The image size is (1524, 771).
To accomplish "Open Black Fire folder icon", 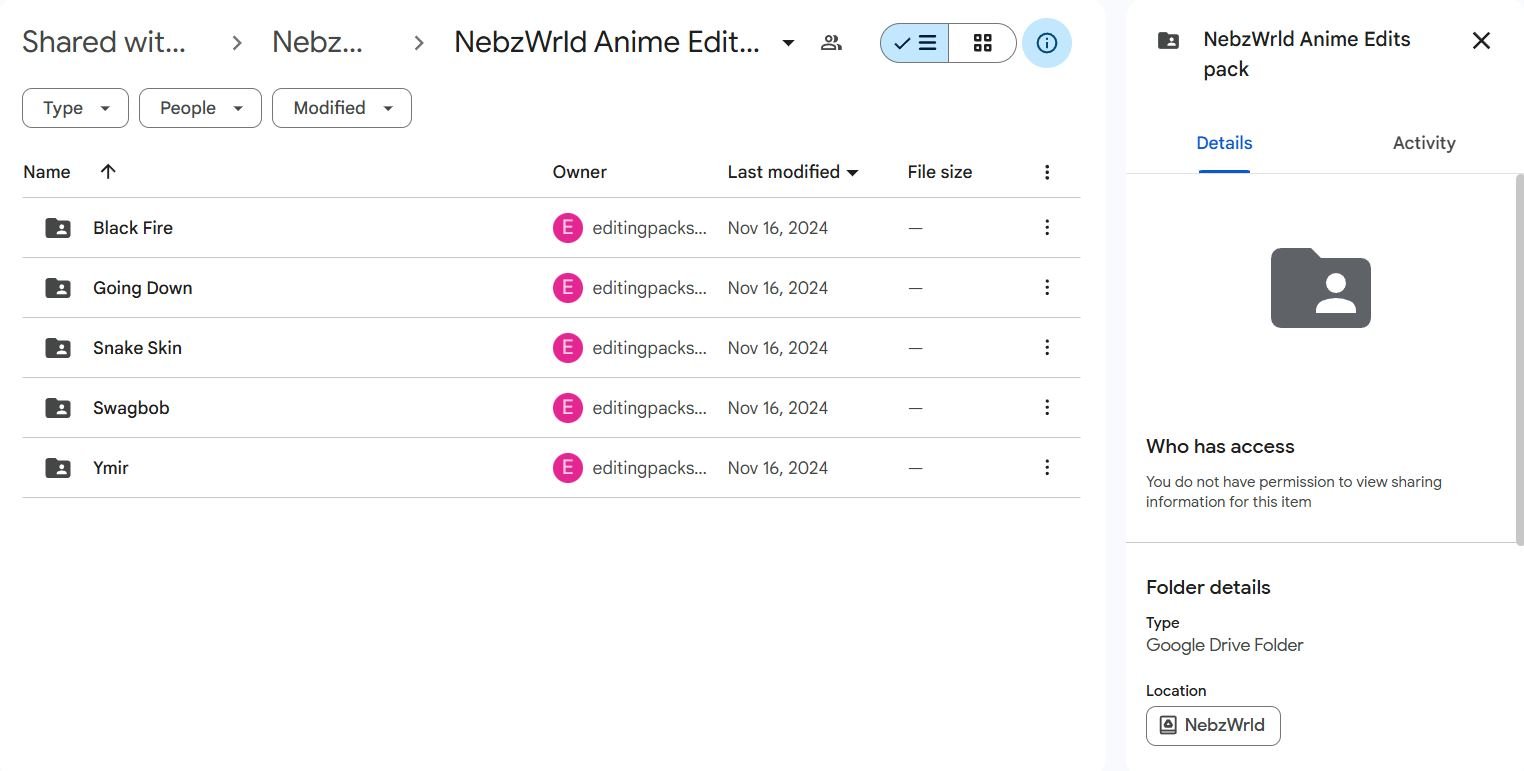I will (58, 228).
